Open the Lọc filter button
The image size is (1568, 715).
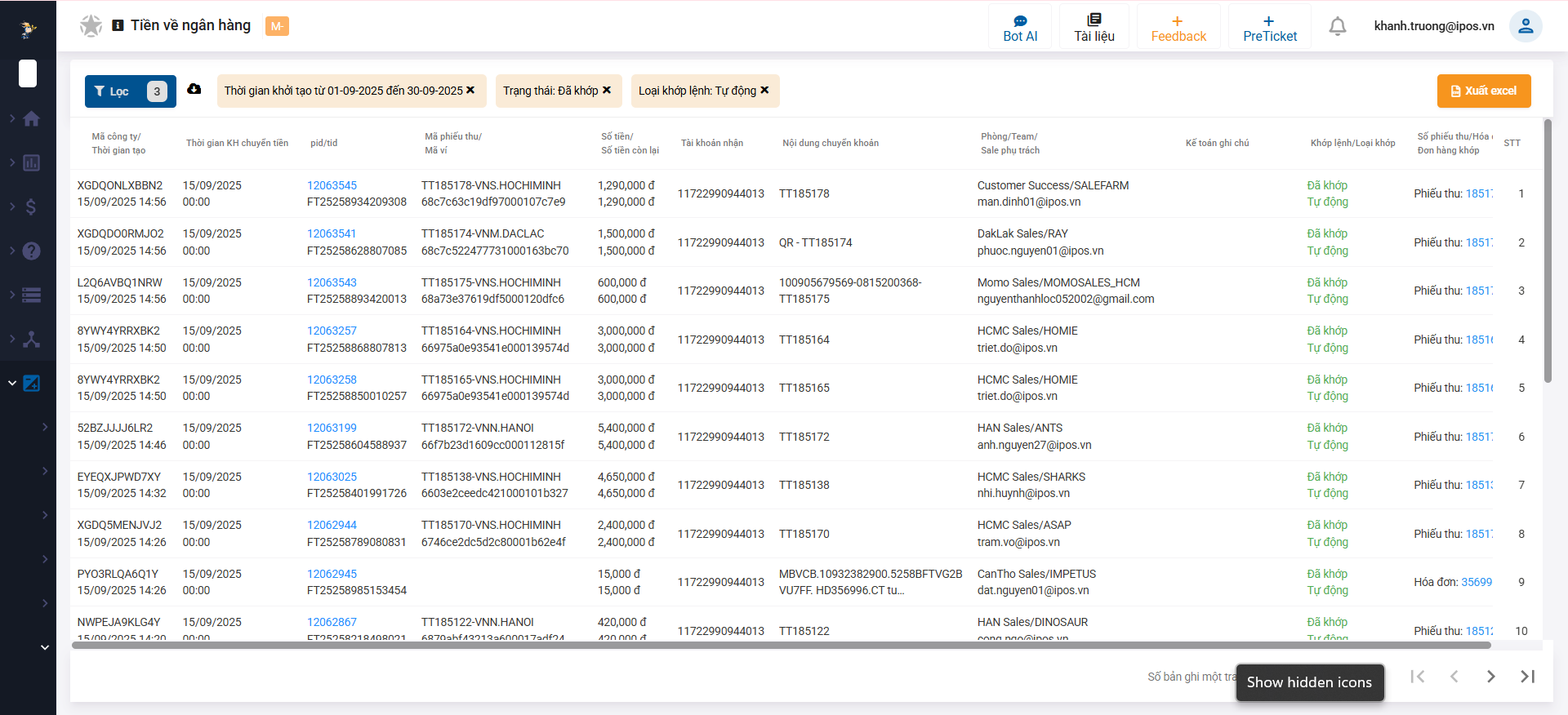click(x=131, y=91)
